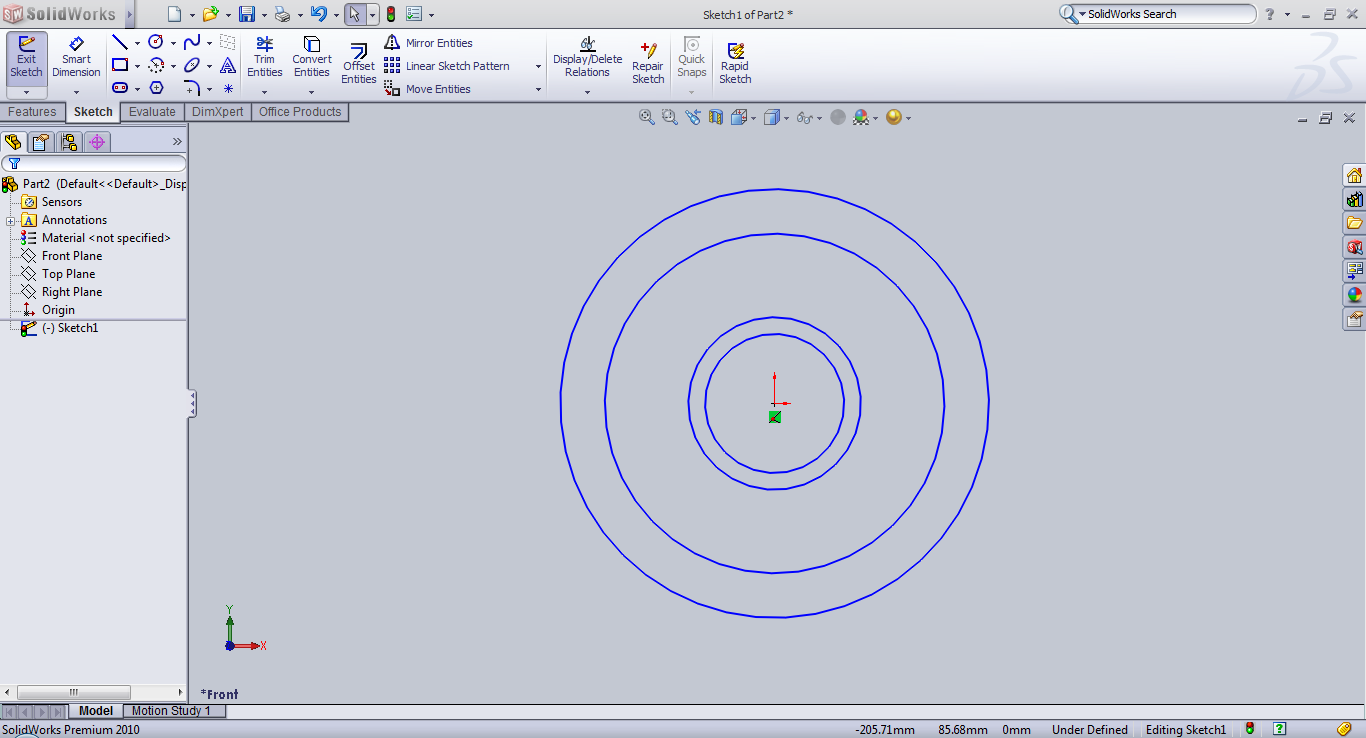Select Right Plane in feature tree

(72, 292)
